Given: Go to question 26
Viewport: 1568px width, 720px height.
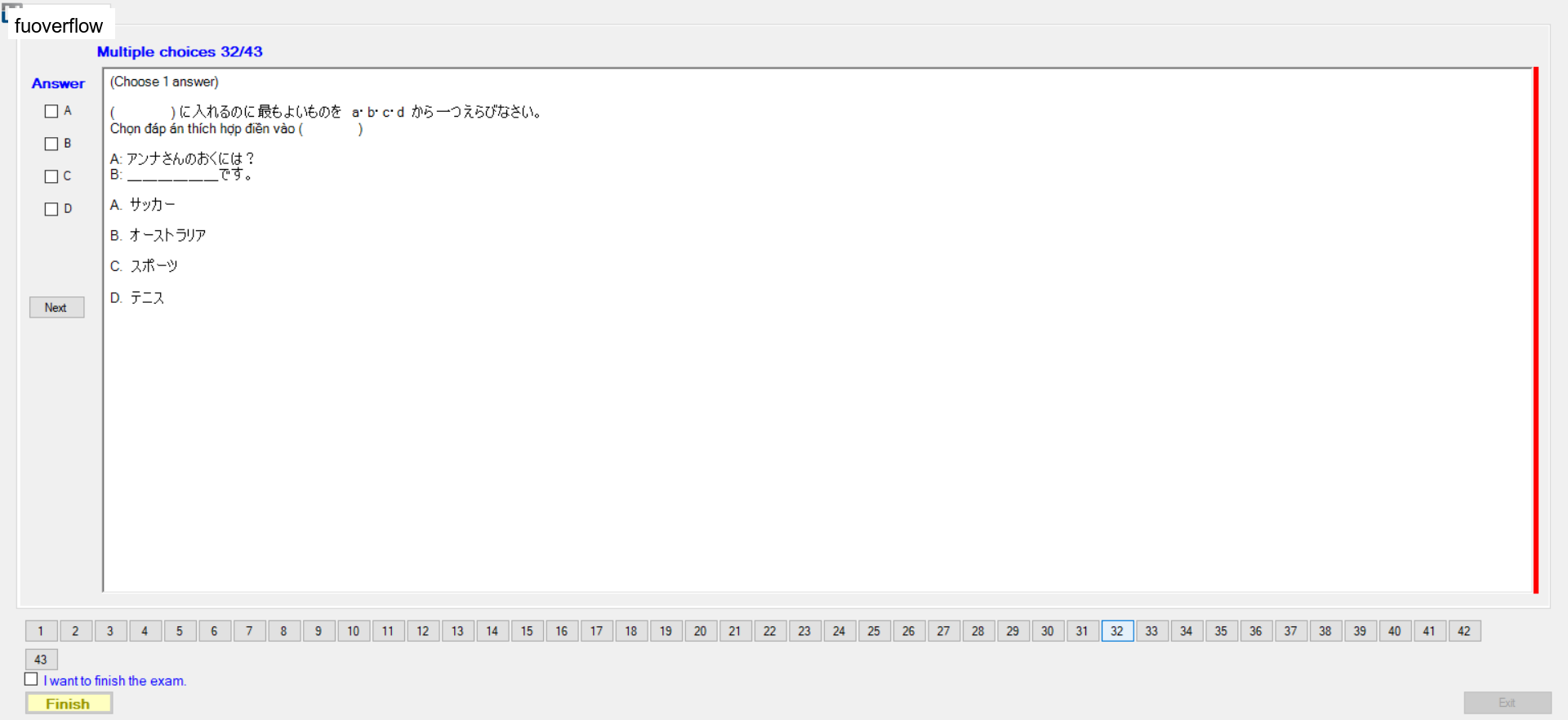Looking at the screenshot, I should click(x=909, y=631).
